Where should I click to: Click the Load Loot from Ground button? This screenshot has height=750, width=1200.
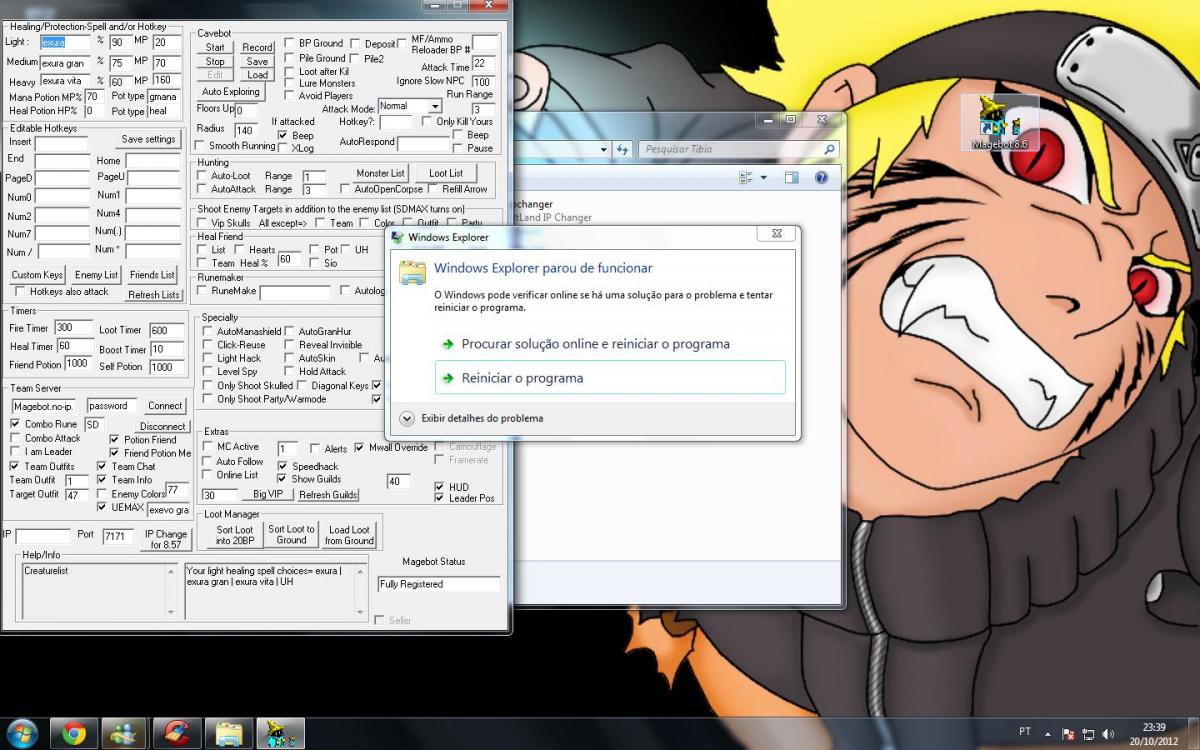(349, 534)
